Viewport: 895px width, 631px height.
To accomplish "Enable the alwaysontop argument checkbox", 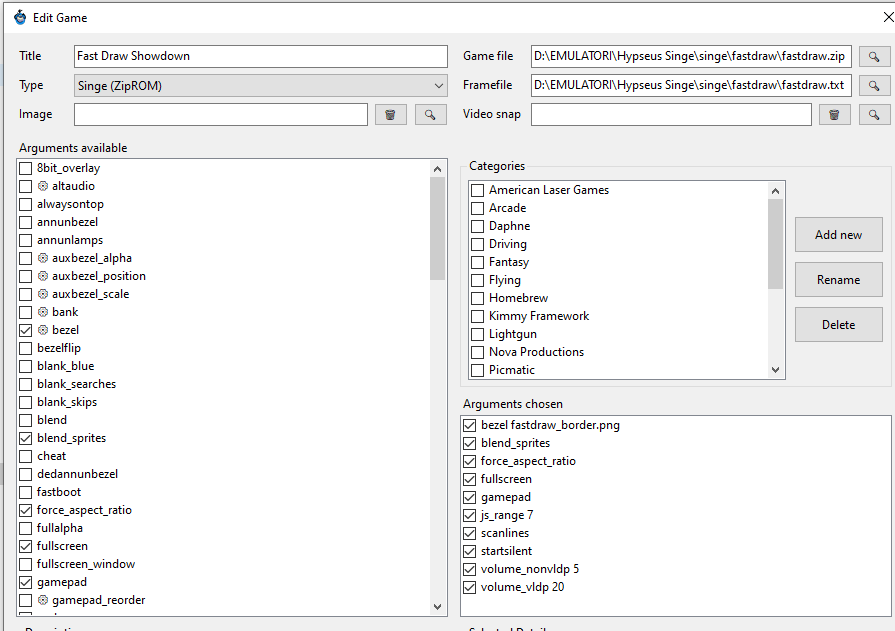I will point(26,204).
